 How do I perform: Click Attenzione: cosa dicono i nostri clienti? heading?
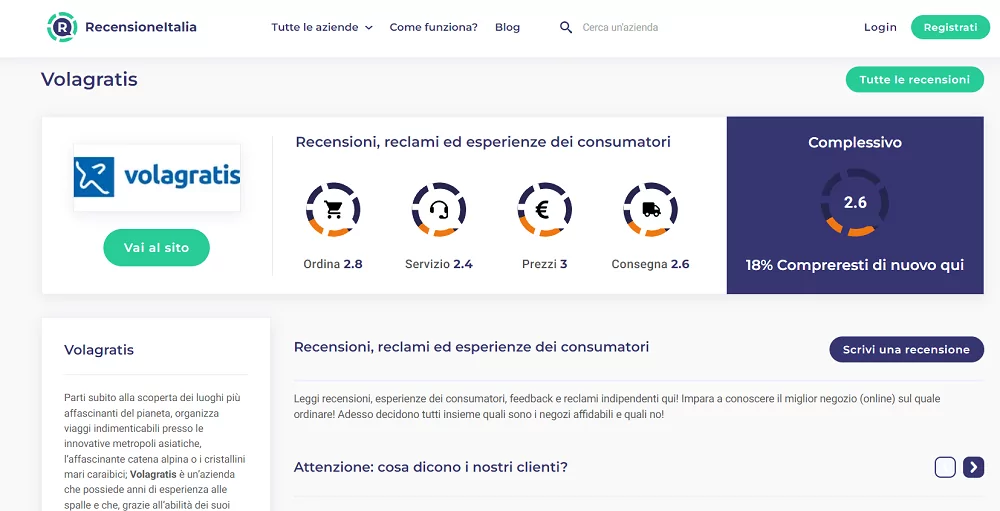tap(430, 467)
